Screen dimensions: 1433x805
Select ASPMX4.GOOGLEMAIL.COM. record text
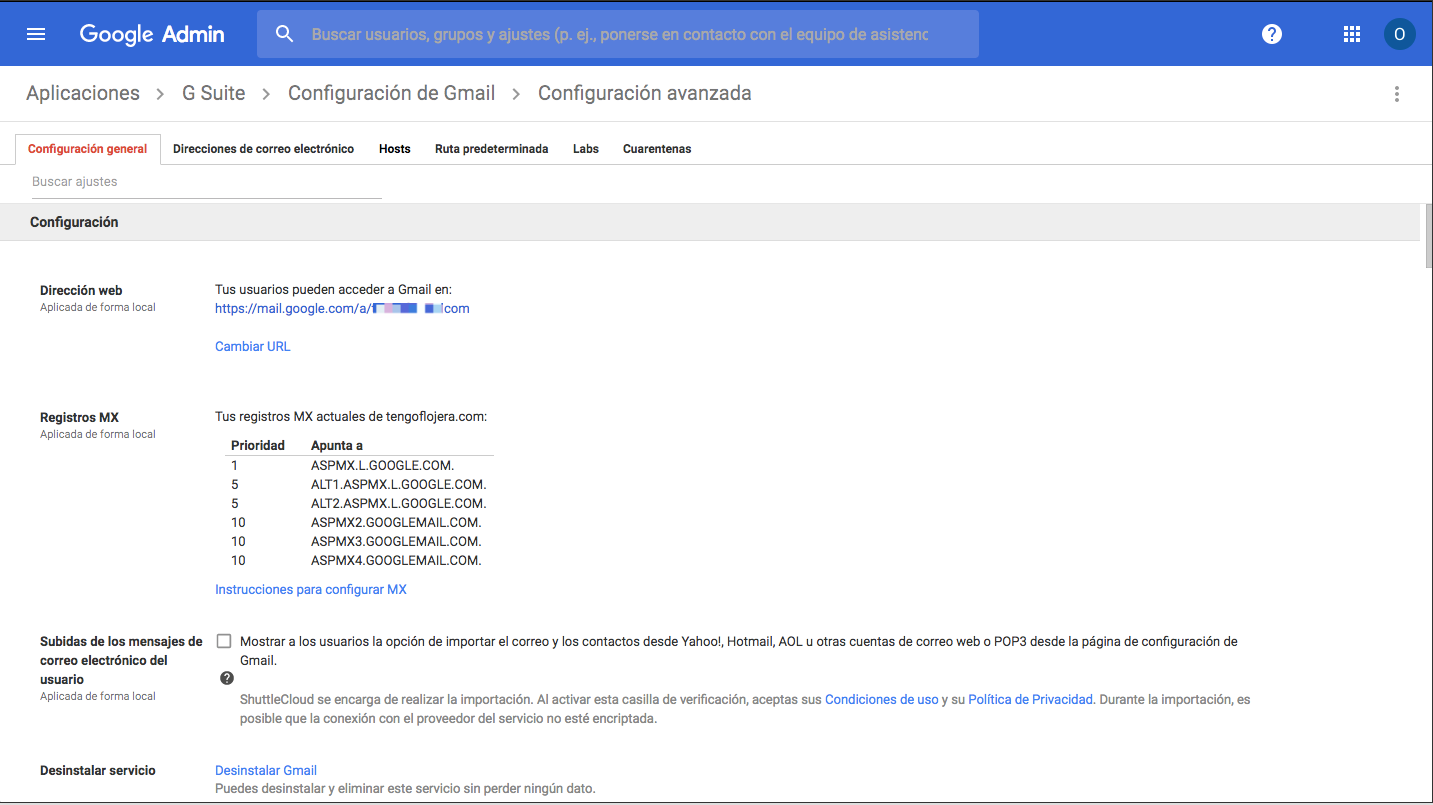pos(396,561)
